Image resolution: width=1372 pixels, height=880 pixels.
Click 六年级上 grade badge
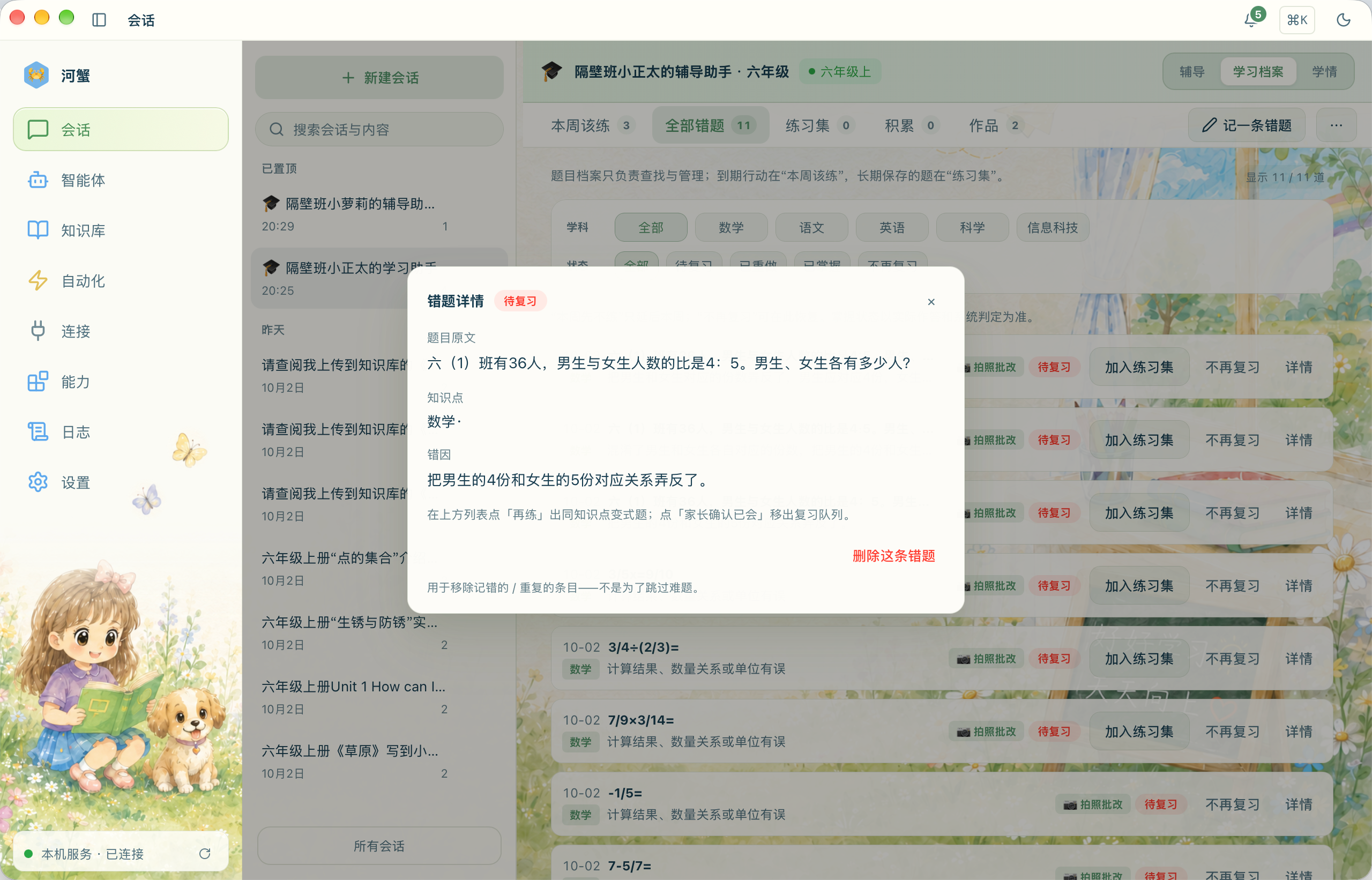click(839, 71)
